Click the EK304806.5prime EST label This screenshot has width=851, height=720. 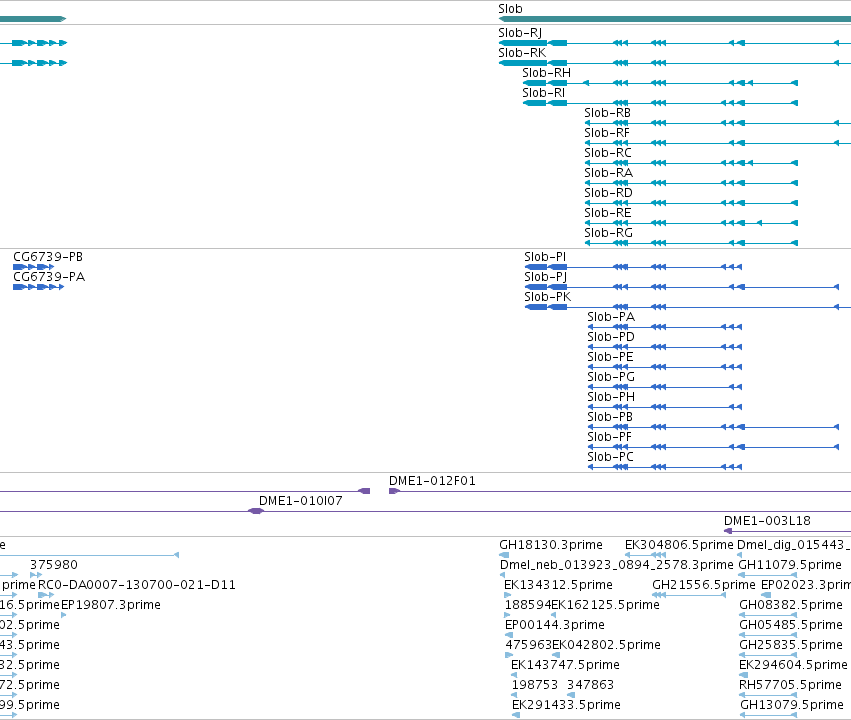679,545
